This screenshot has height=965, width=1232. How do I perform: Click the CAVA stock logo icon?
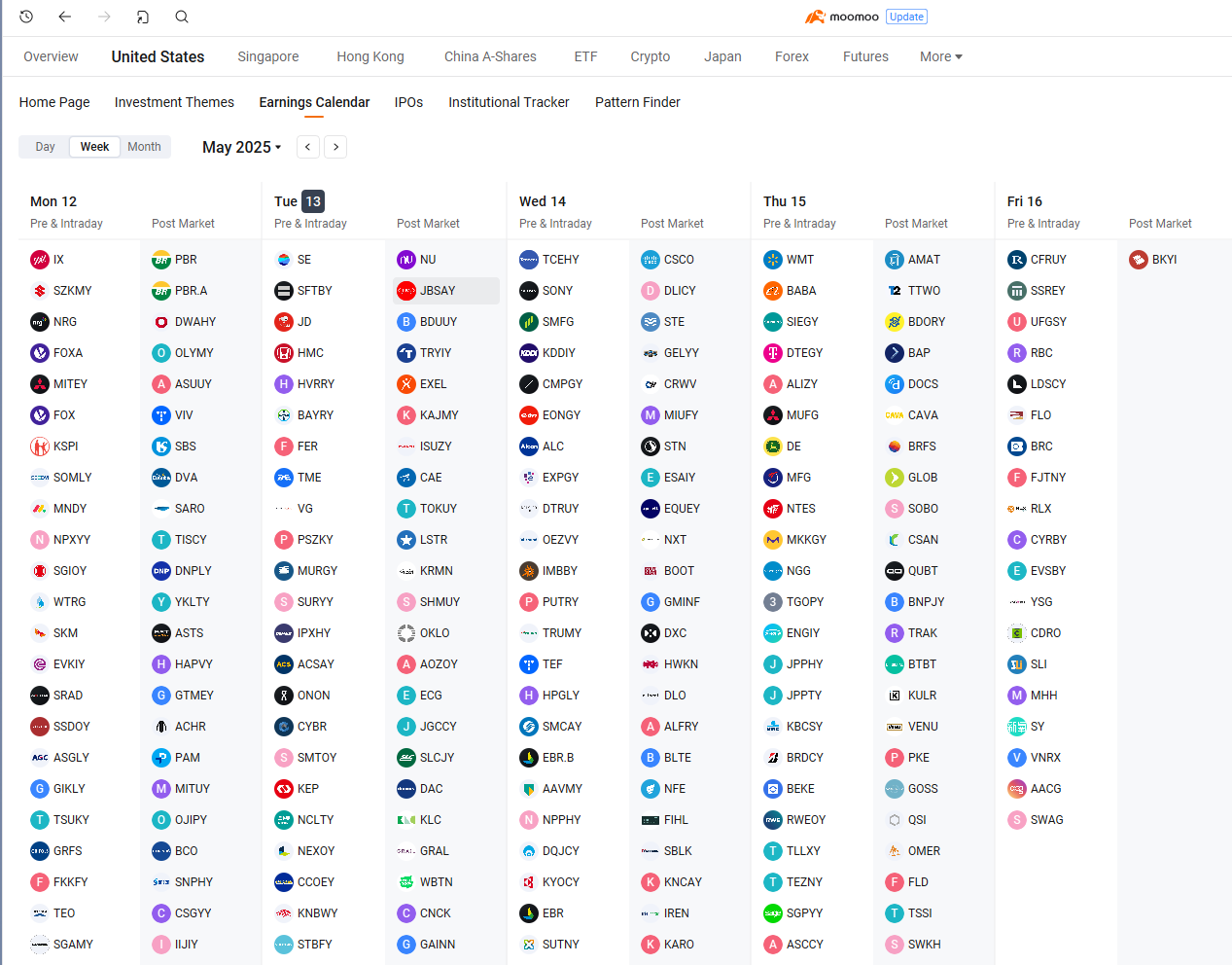(895, 415)
